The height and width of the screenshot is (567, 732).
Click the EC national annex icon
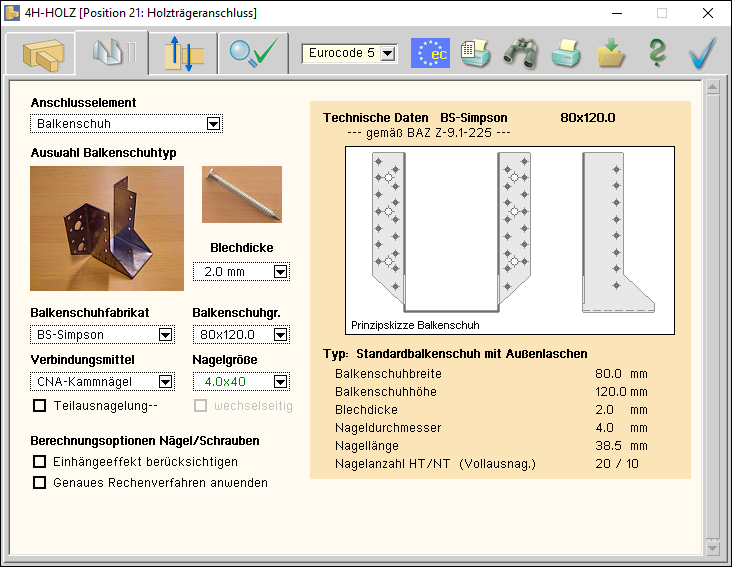pos(431,53)
